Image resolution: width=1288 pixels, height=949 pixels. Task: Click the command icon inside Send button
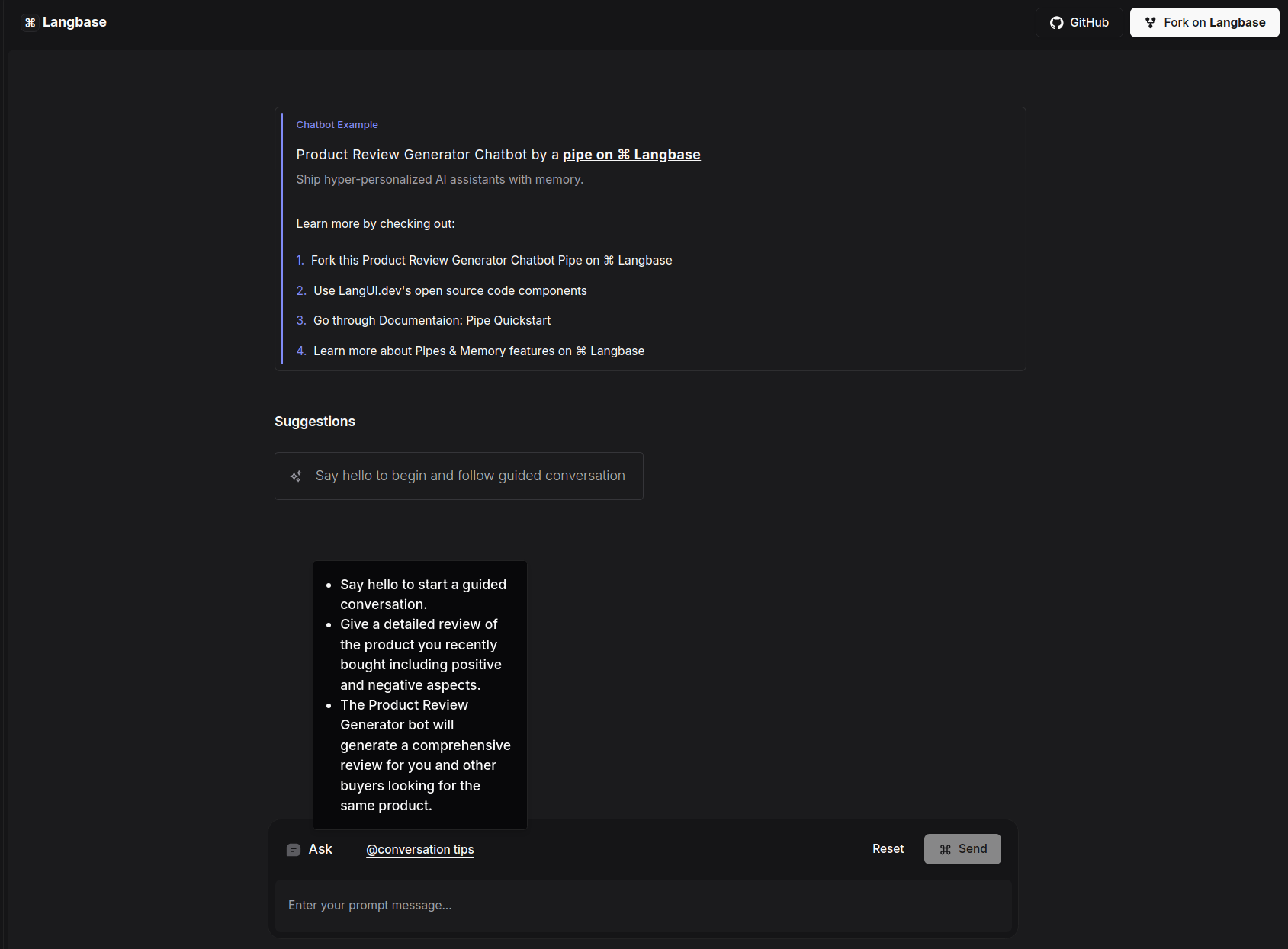(946, 850)
